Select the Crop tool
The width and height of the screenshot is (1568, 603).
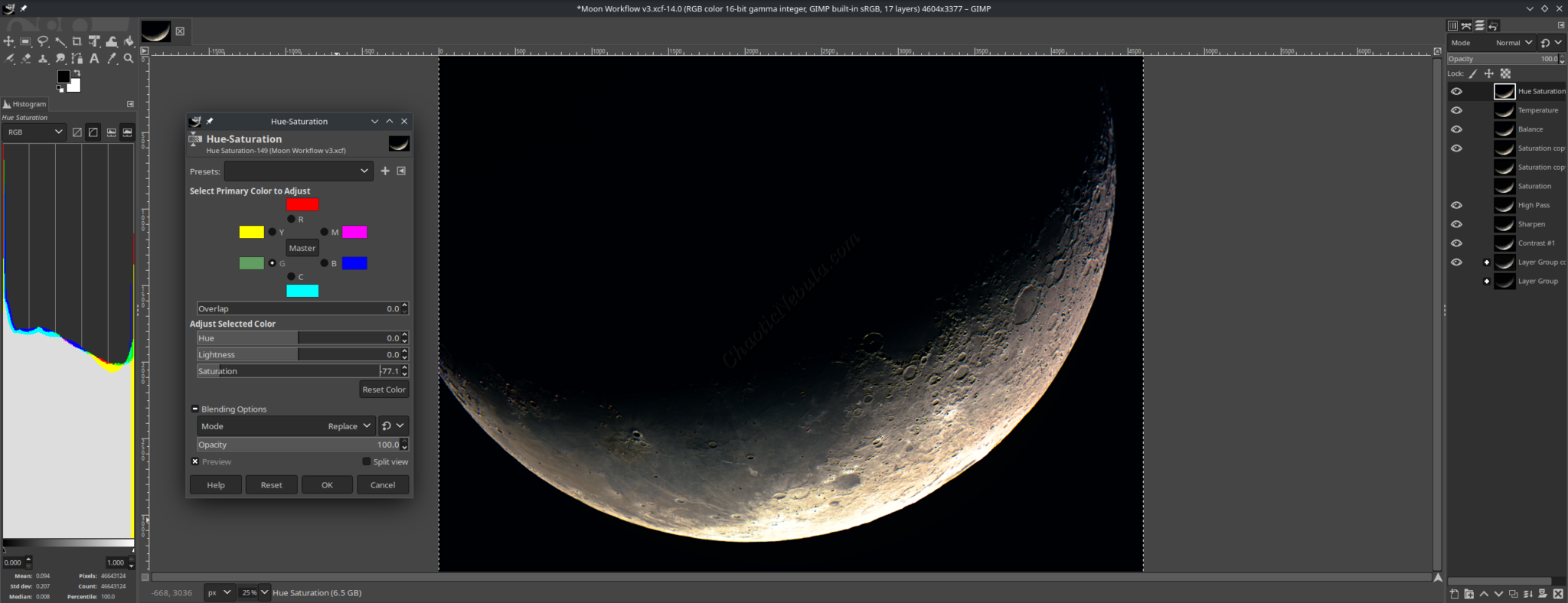(77, 41)
